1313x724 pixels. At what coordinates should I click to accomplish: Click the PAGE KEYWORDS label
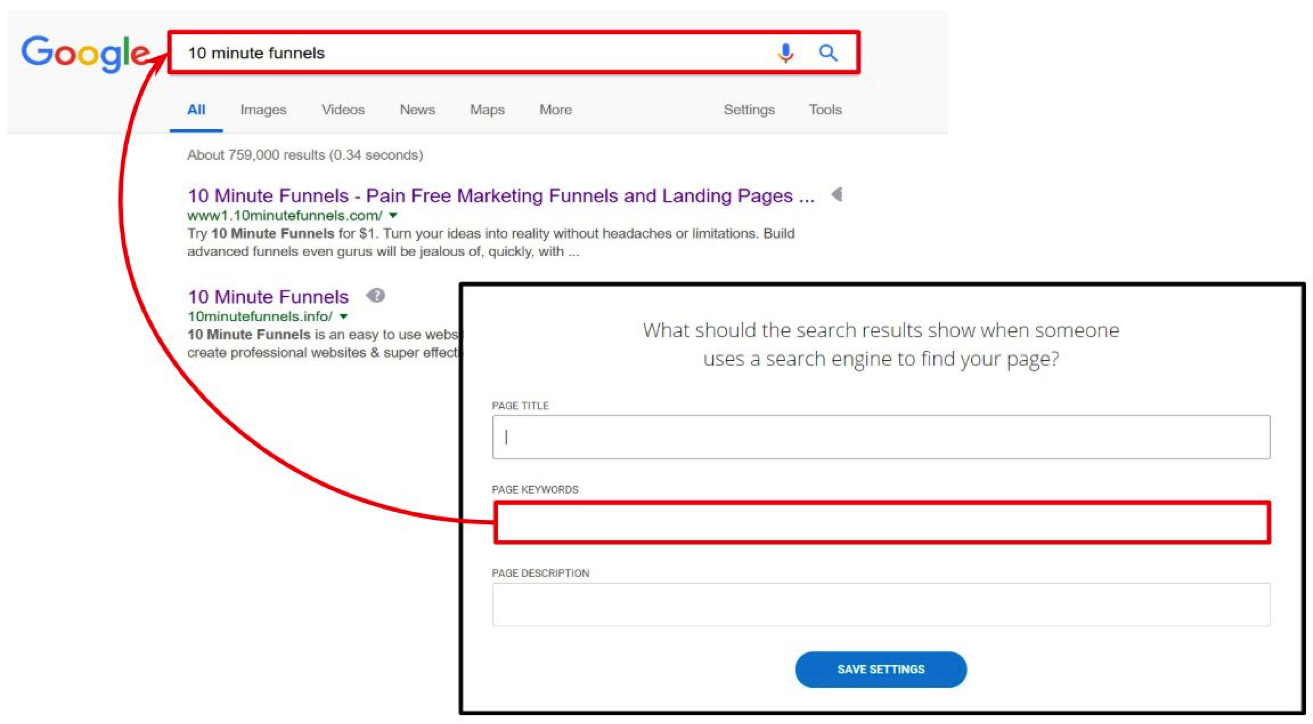point(535,490)
